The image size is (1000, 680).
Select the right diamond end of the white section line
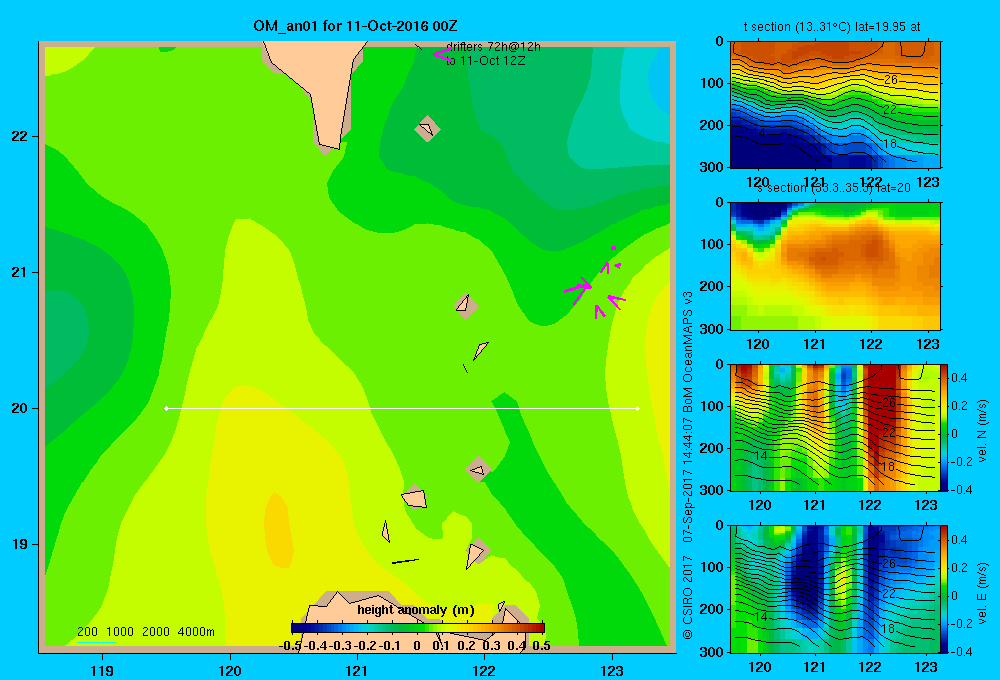point(638,408)
